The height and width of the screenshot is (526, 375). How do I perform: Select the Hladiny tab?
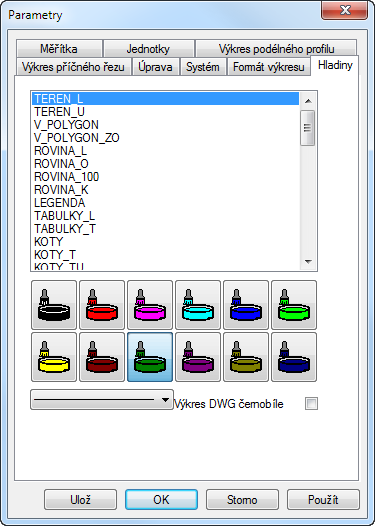tap(335, 65)
